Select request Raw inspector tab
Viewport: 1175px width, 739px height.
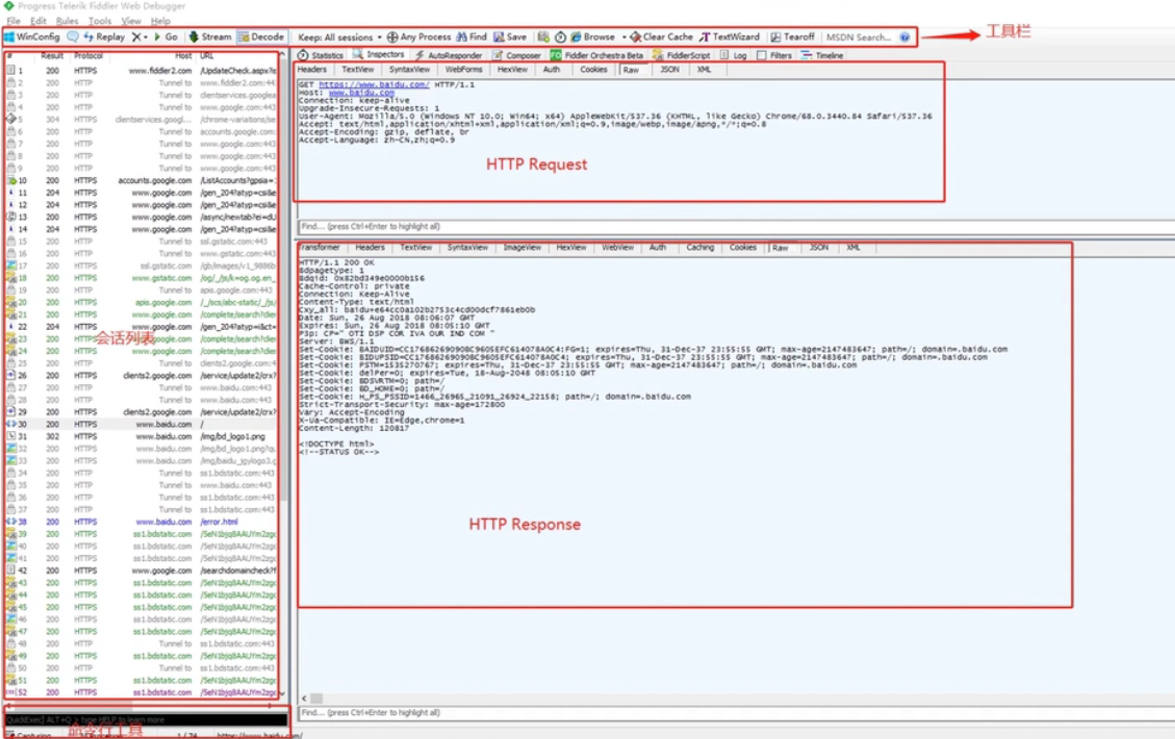point(631,70)
